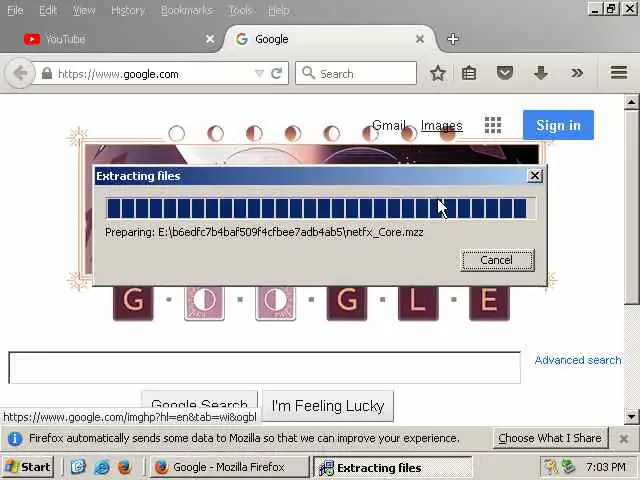Click the Firefox window restore button

(x=611, y=9)
